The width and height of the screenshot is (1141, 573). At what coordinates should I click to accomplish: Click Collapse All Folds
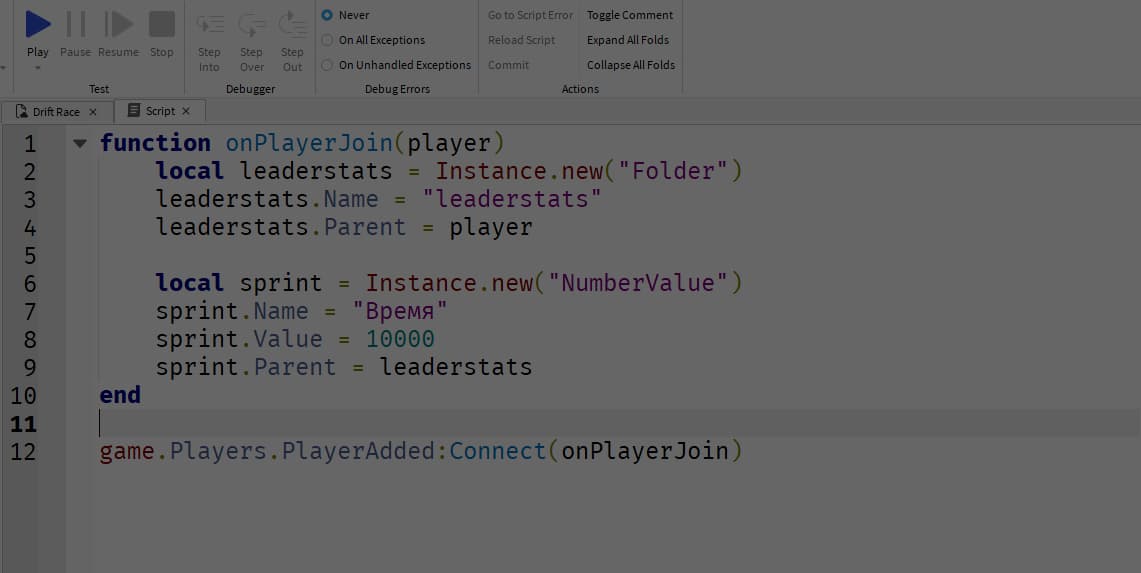tap(630, 65)
